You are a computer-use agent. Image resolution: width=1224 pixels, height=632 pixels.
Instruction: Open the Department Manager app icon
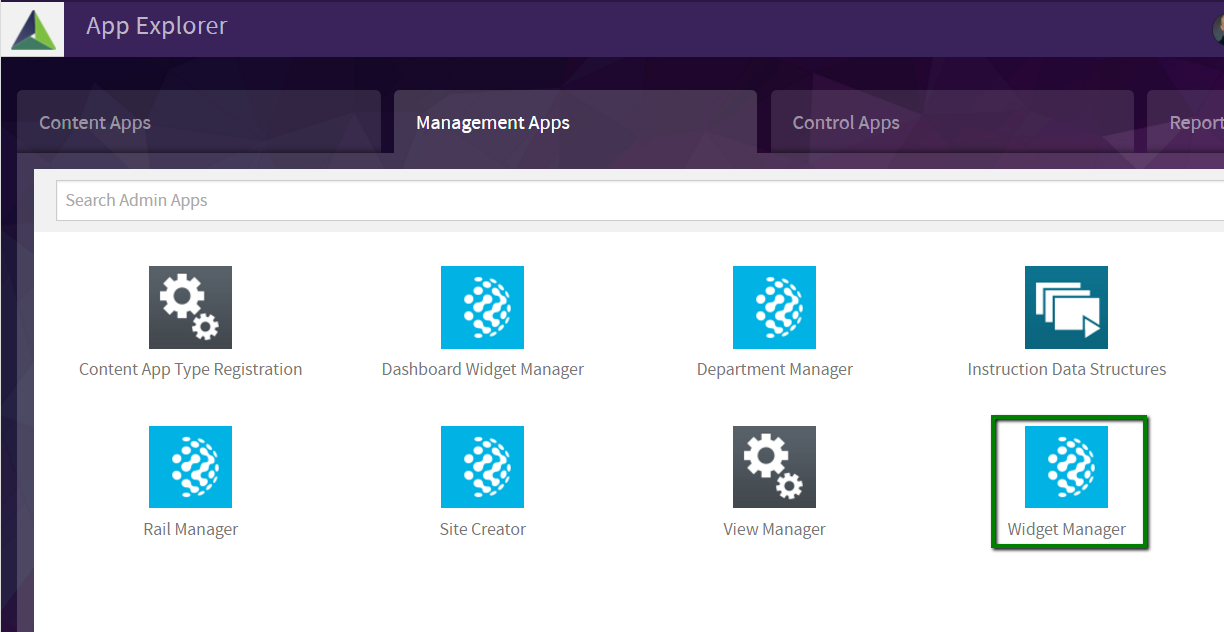tap(774, 307)
